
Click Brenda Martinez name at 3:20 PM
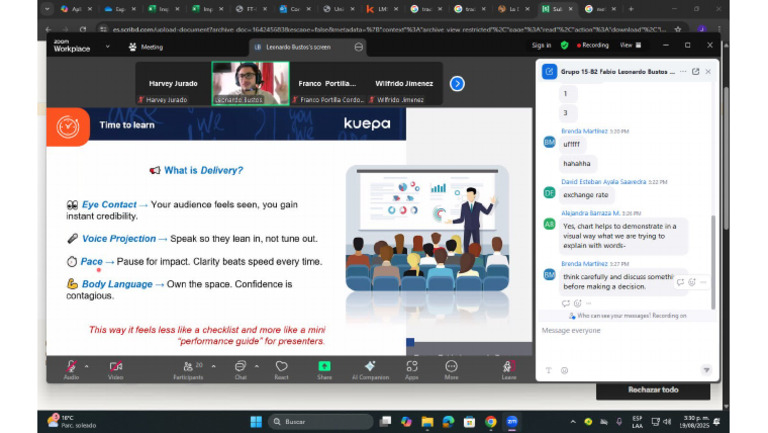click(x=584, y=131)
